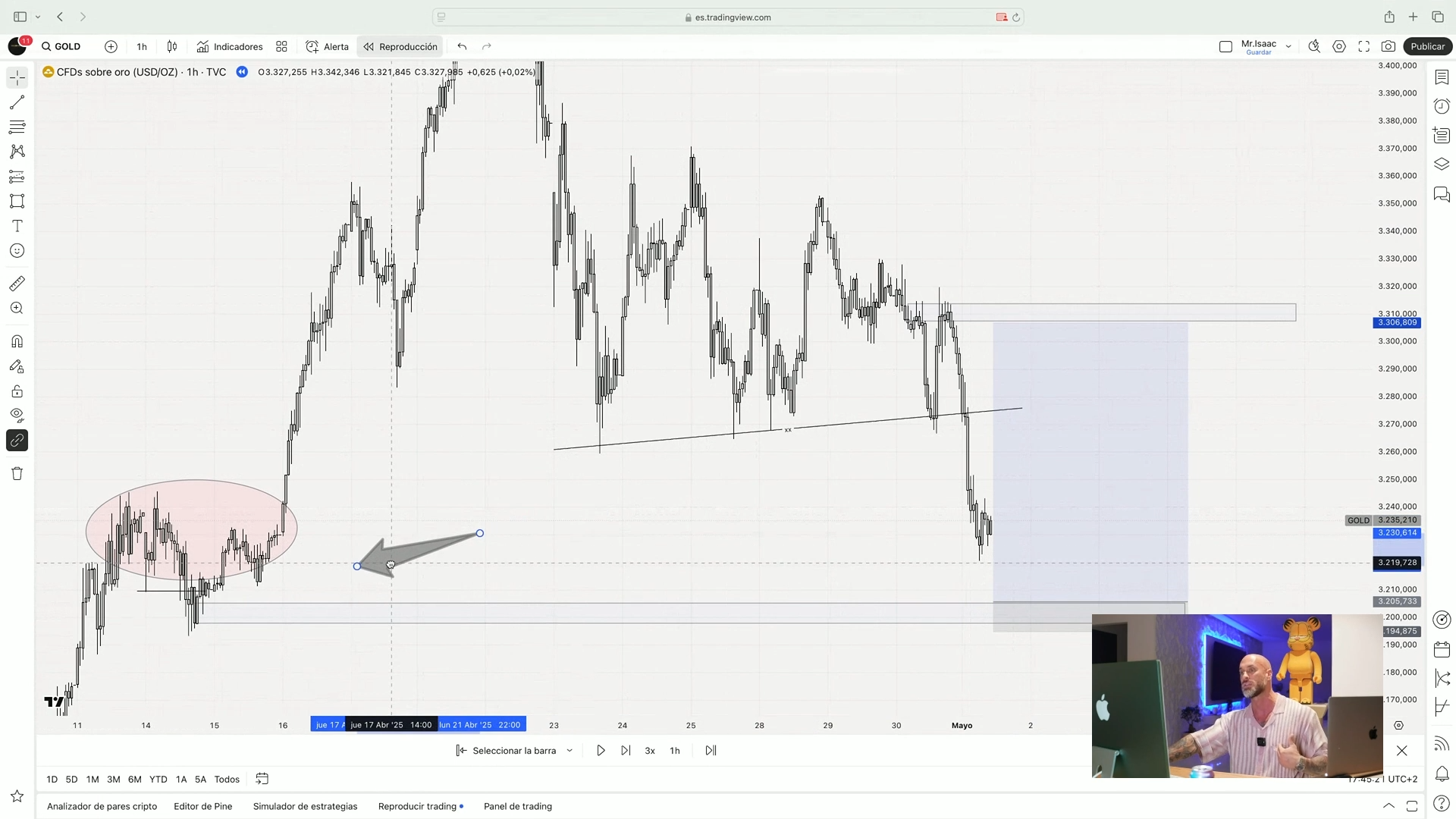Select the 3M date range

[114, 779]
